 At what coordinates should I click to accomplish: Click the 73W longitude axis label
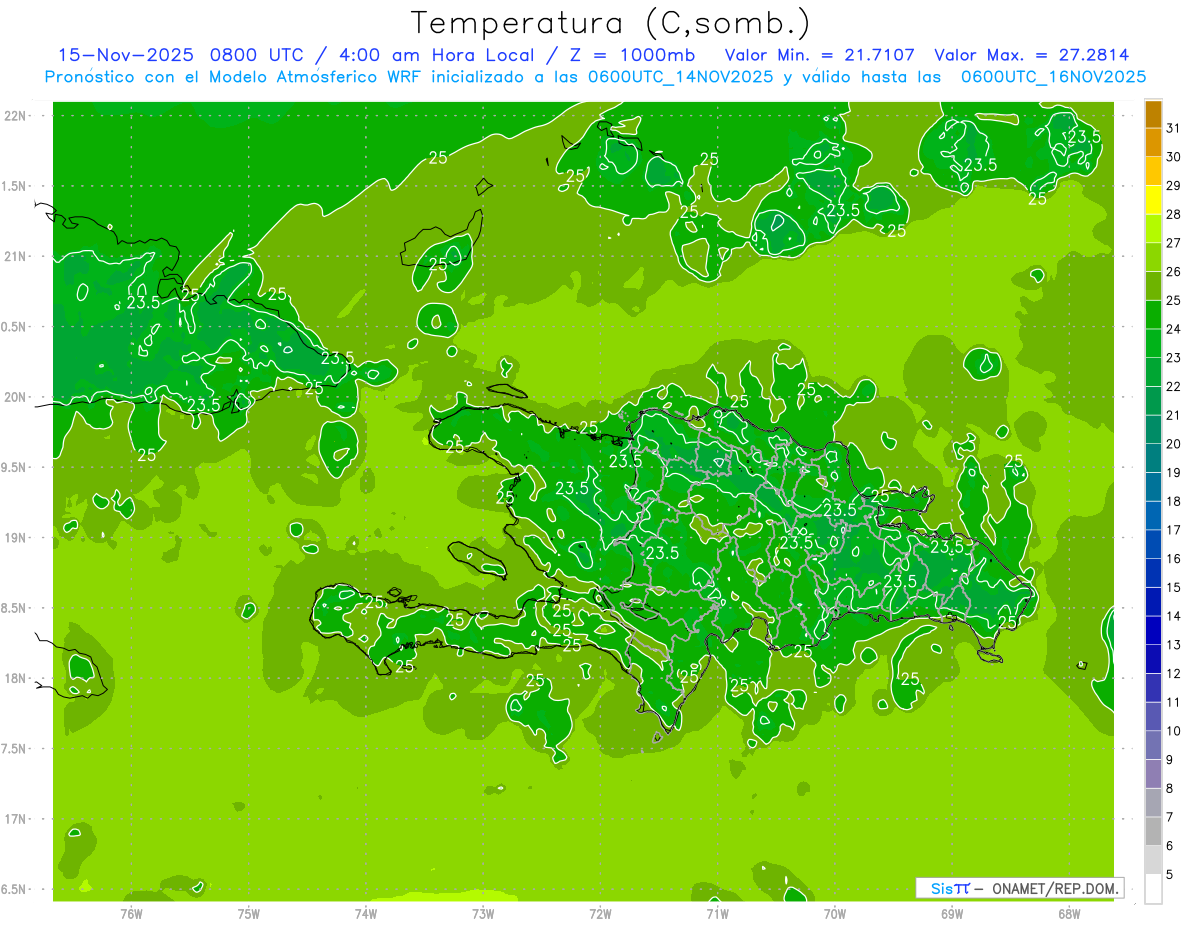click(482, 913)
